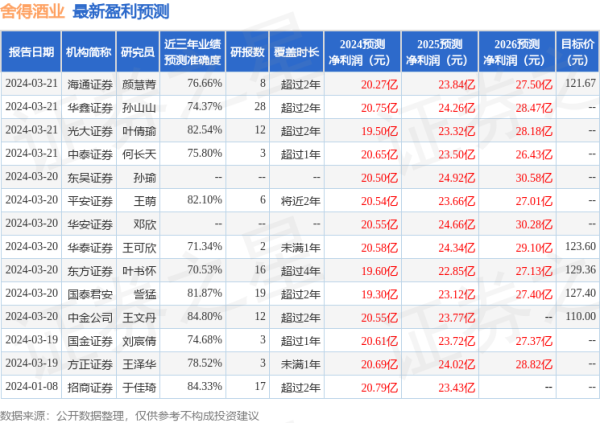The width and height of the screenshot is (600, 423).
Task: Click analyst name 王可欣
Action: [x=139, y=248]
